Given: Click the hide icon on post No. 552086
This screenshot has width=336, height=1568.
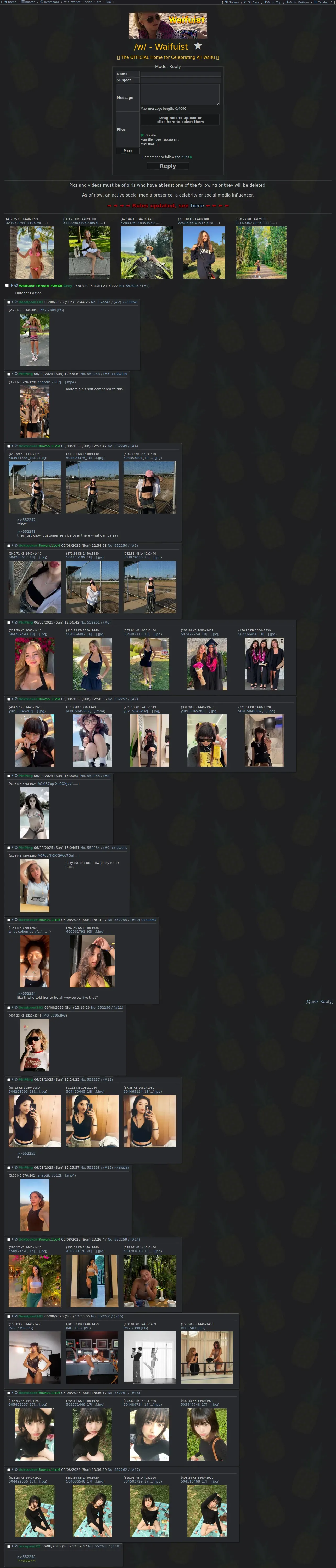Looking at the screenshot, I should click(16, 285).
